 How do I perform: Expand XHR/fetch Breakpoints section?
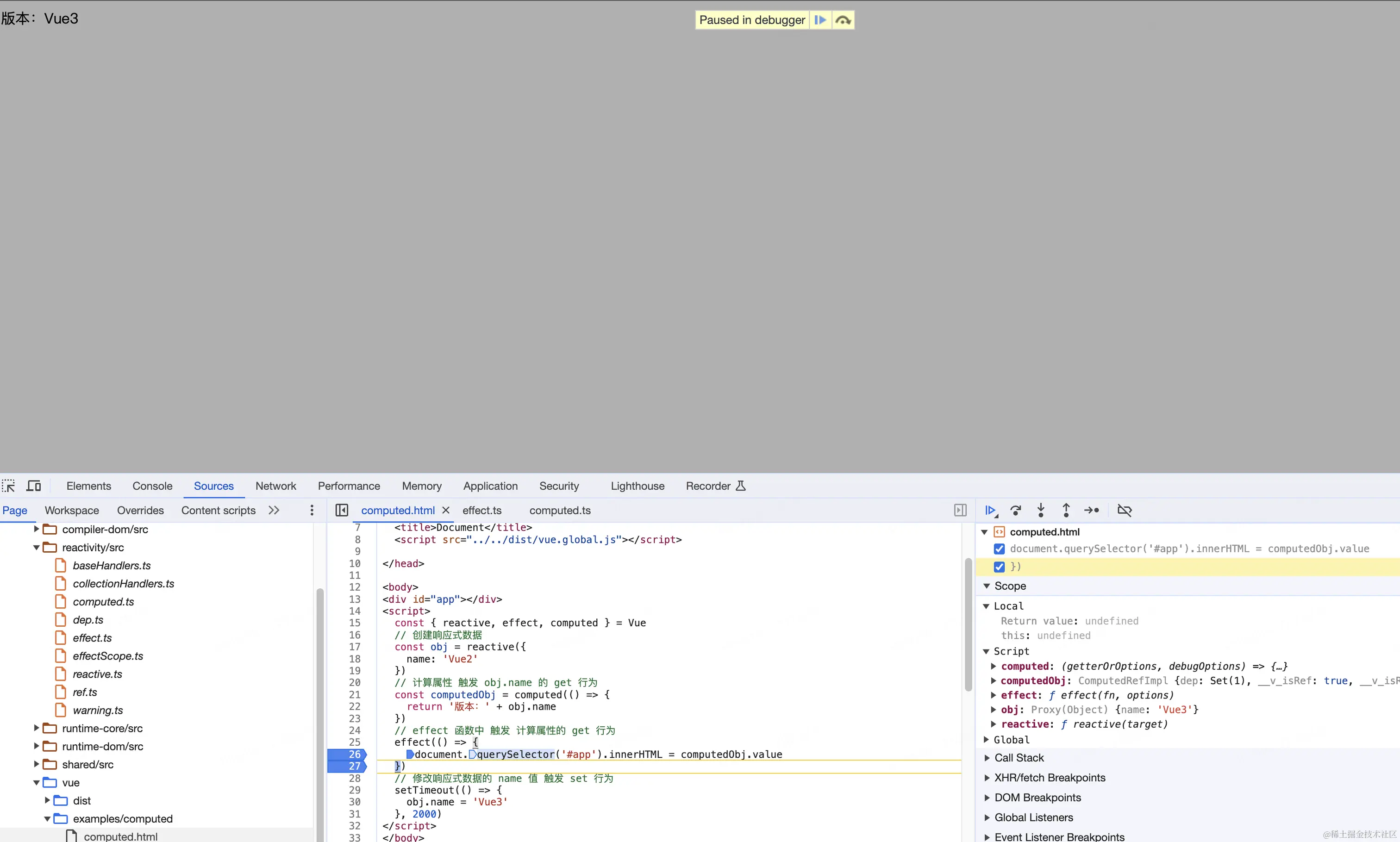point(987,777)
